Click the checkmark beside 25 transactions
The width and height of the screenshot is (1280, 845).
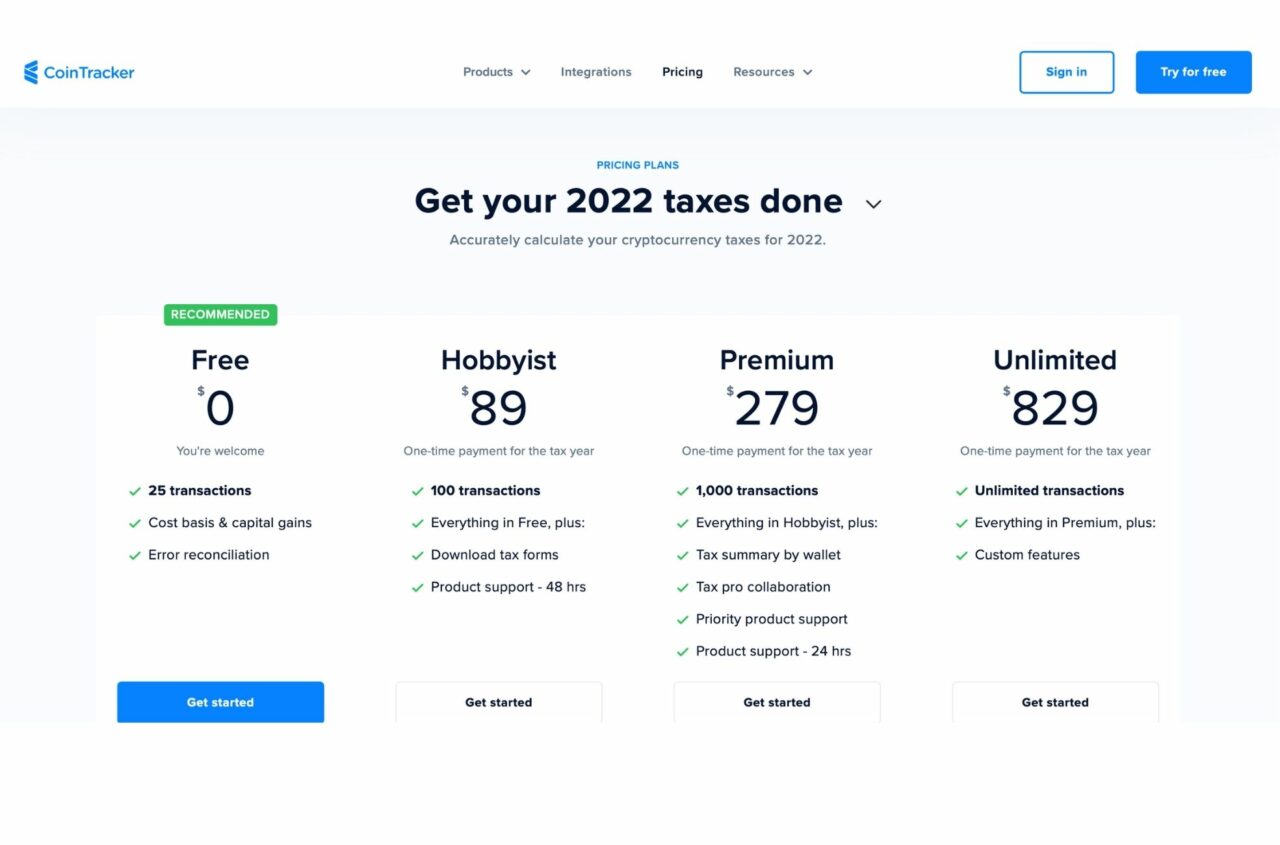click(135, 491)
